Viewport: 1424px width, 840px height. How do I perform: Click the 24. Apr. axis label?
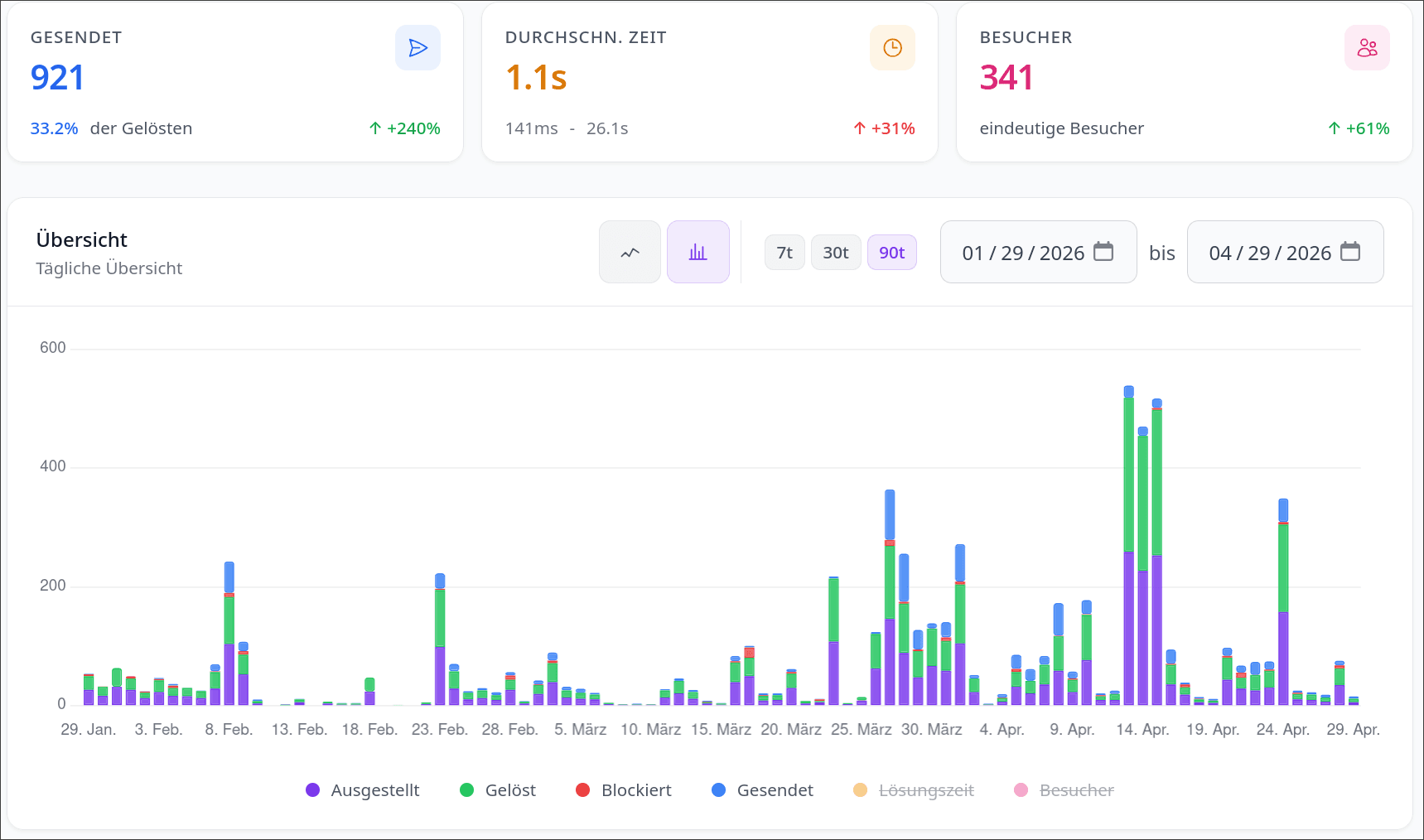click(x=1283, y=730)
